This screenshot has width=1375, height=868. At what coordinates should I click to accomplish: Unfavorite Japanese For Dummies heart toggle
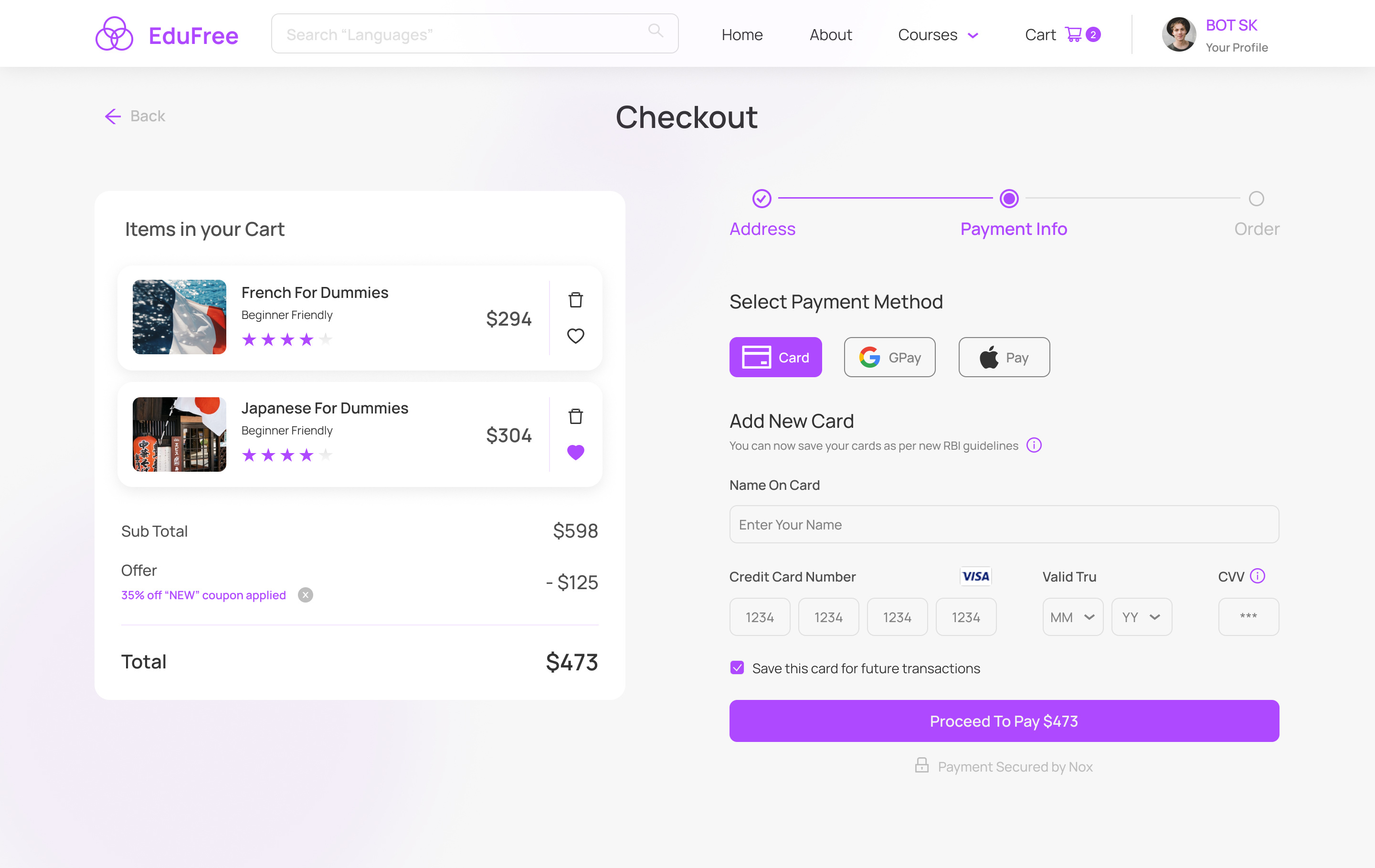point(576,452)
